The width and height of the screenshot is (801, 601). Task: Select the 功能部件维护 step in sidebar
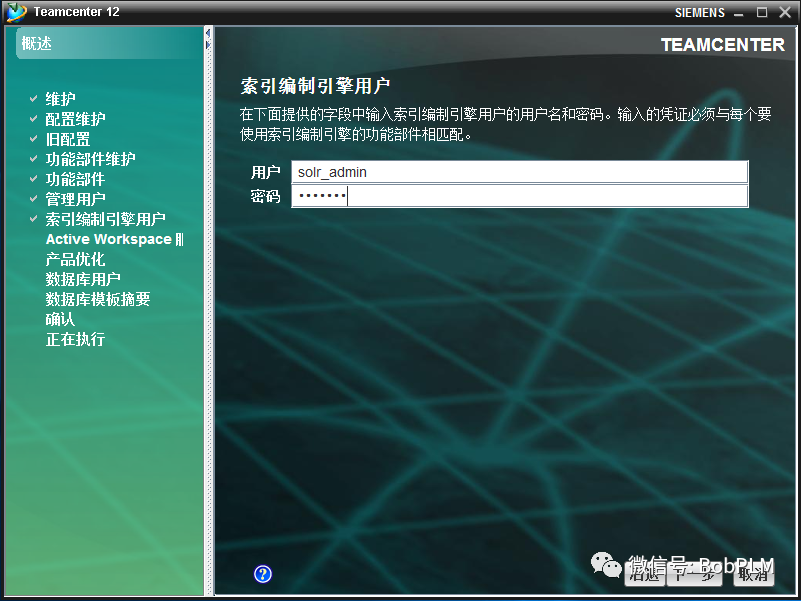tap(90, 159)
